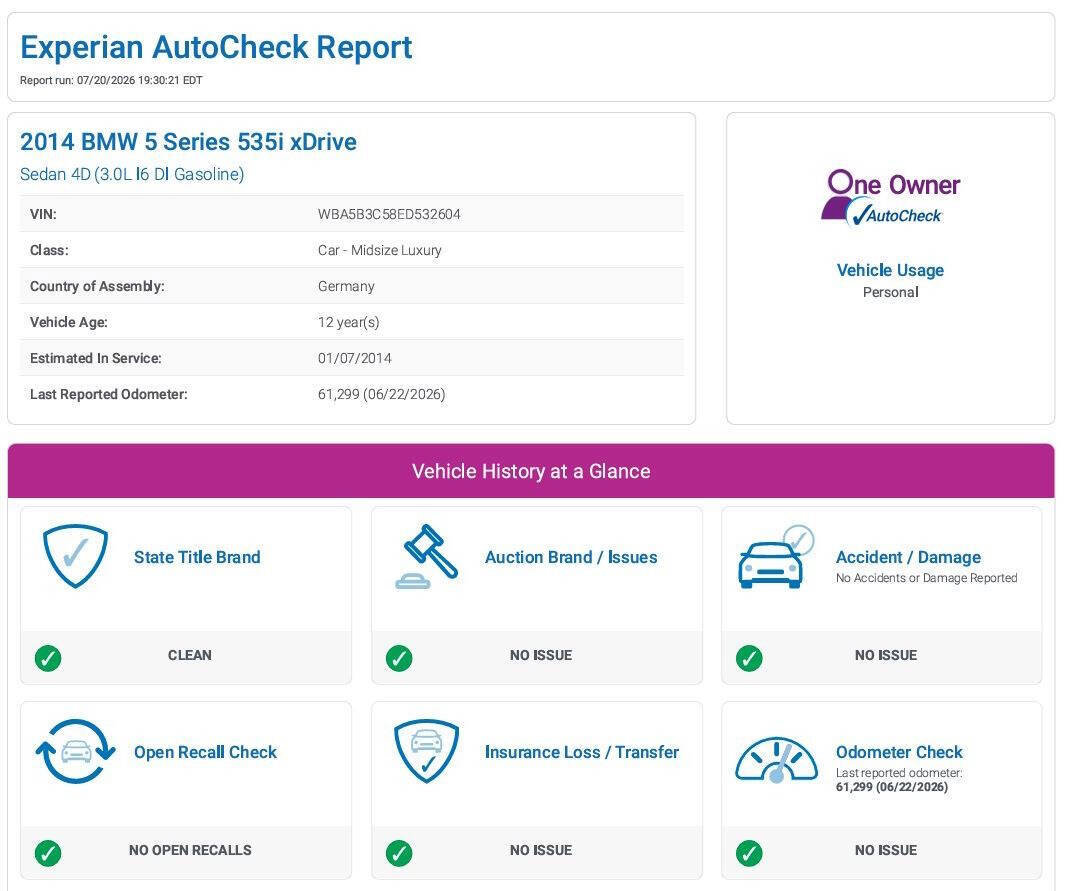This screenshot has width=1070, height=891.
Task: Click the 2014 BMW 5 Series 535i xDrive heading
Action: point(188,142)
